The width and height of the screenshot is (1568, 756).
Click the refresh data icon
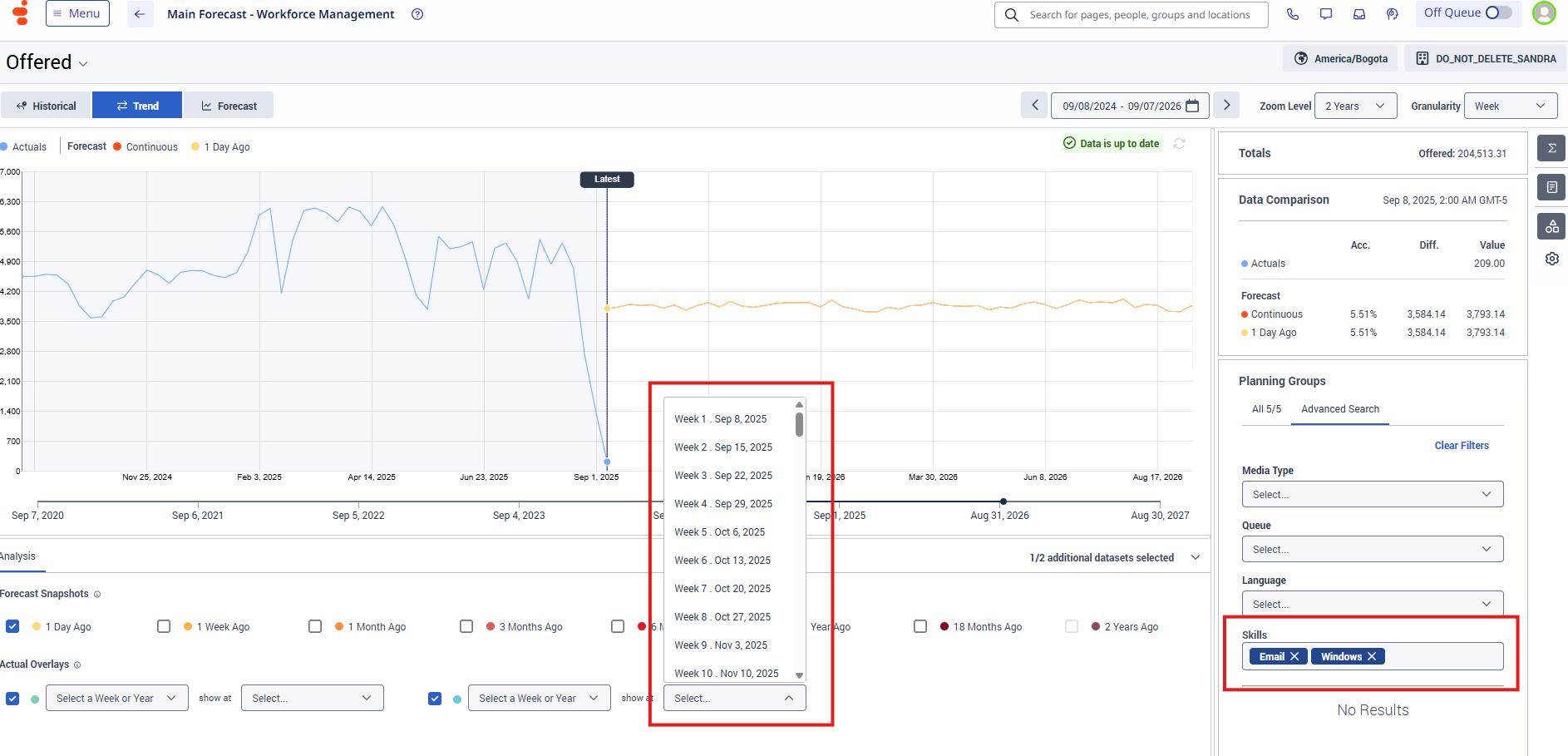coord(1179,143)
